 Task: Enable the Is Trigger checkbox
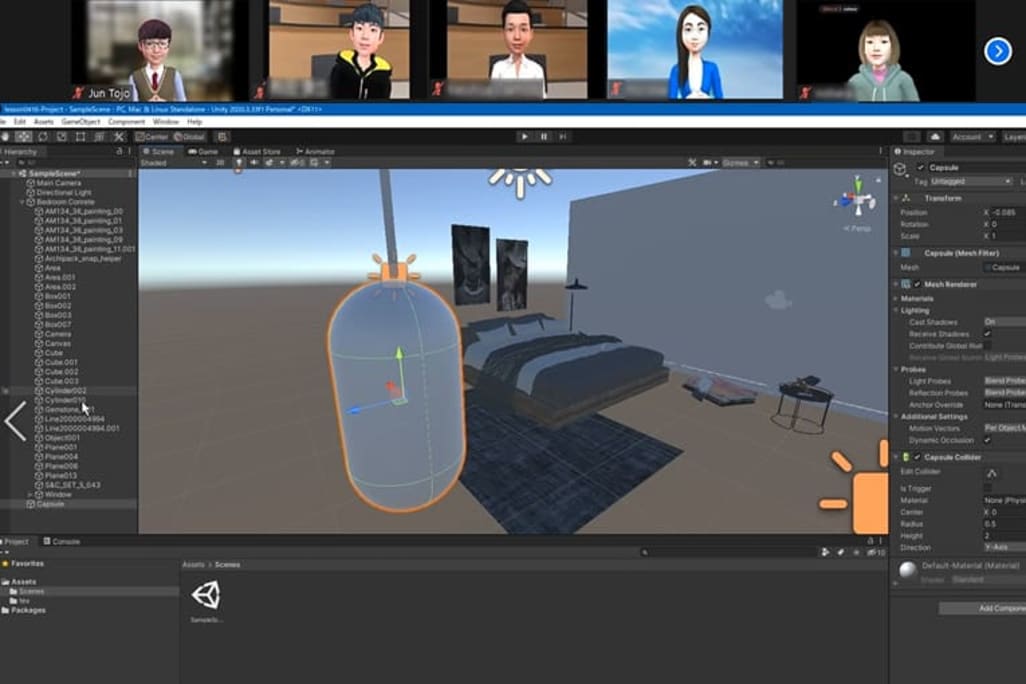tap(987, 488)
